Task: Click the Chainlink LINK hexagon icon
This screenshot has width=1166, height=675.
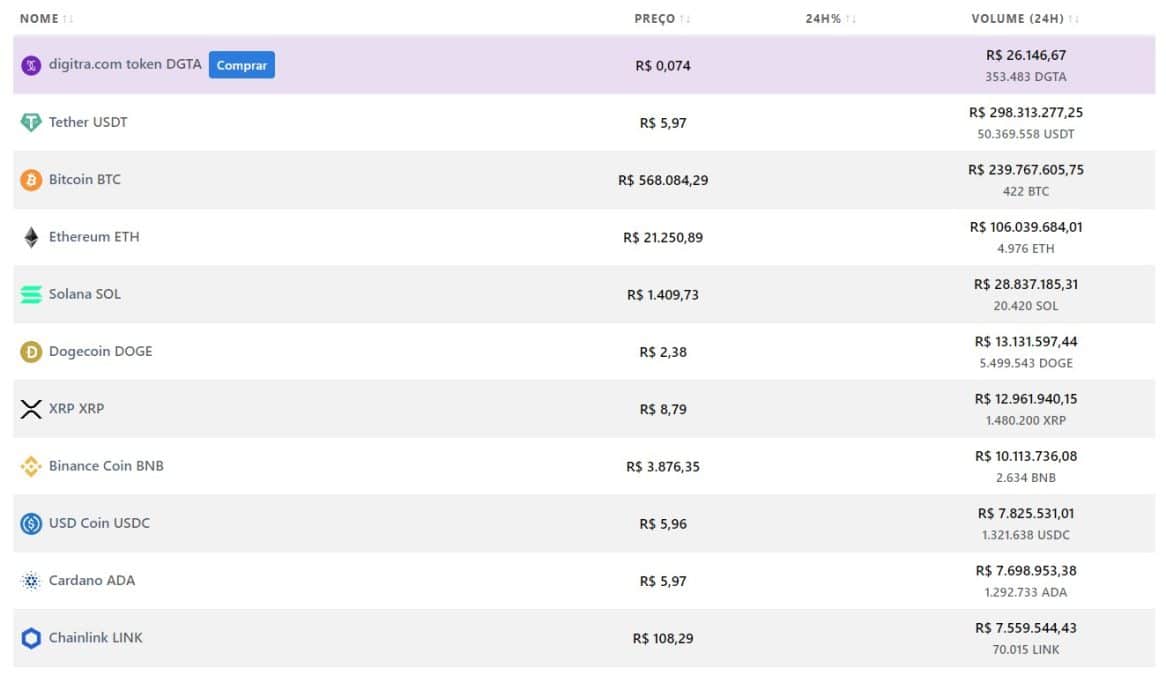Action: 31,638
